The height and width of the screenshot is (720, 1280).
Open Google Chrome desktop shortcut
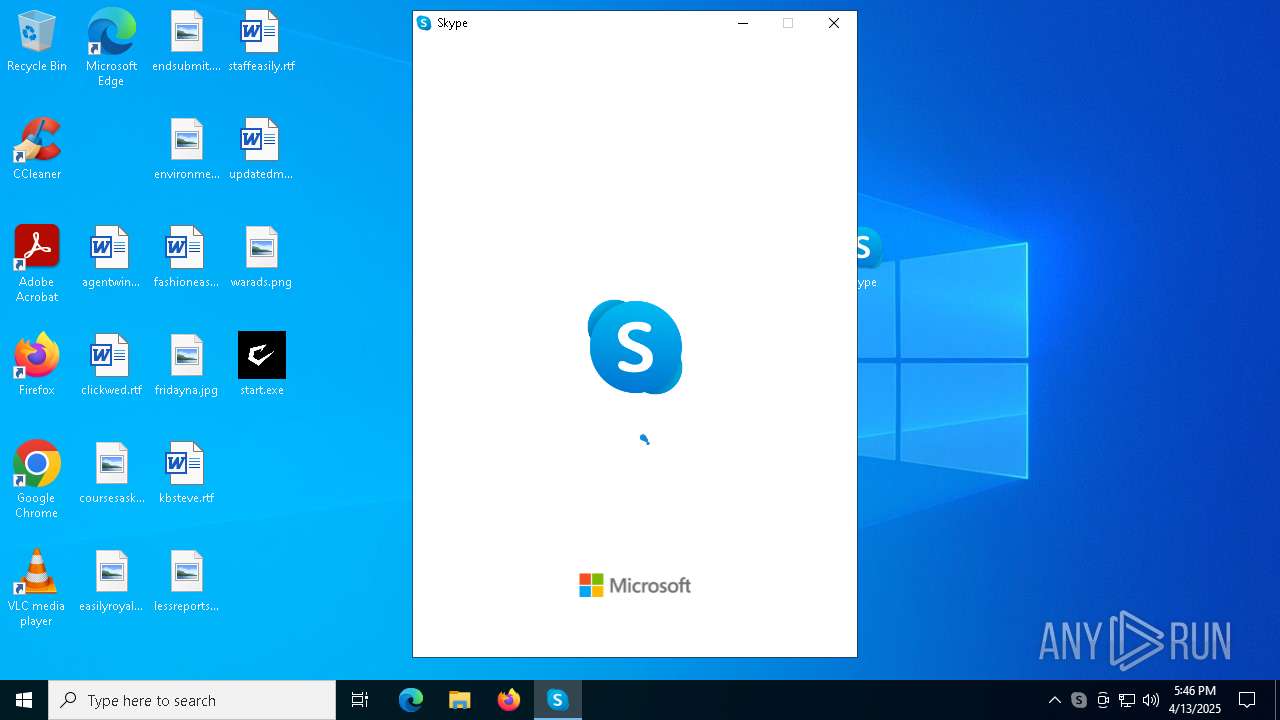pyautogui.click(x=37, y=479)
